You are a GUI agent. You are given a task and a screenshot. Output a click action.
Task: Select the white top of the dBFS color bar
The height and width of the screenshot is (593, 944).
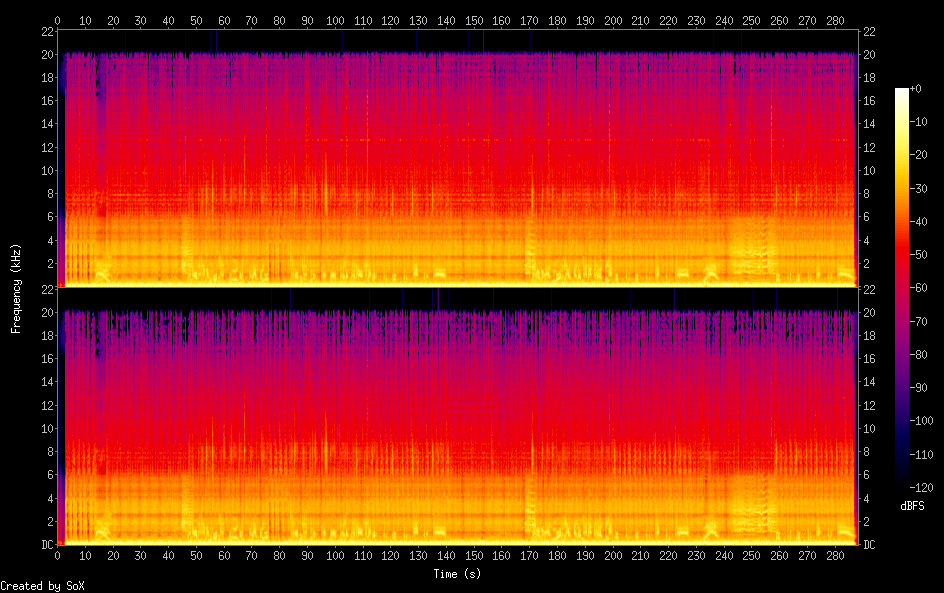click(x=902, y=93)
